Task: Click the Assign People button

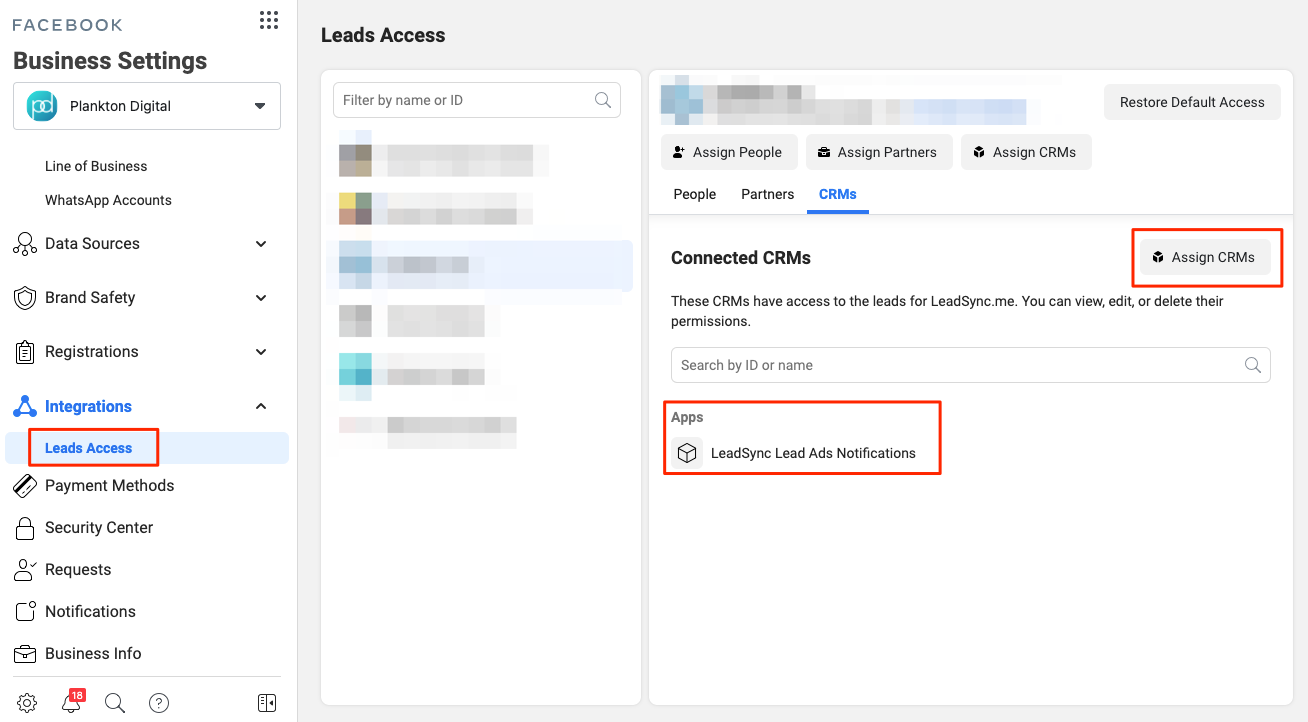Action: tap(728, 152)
